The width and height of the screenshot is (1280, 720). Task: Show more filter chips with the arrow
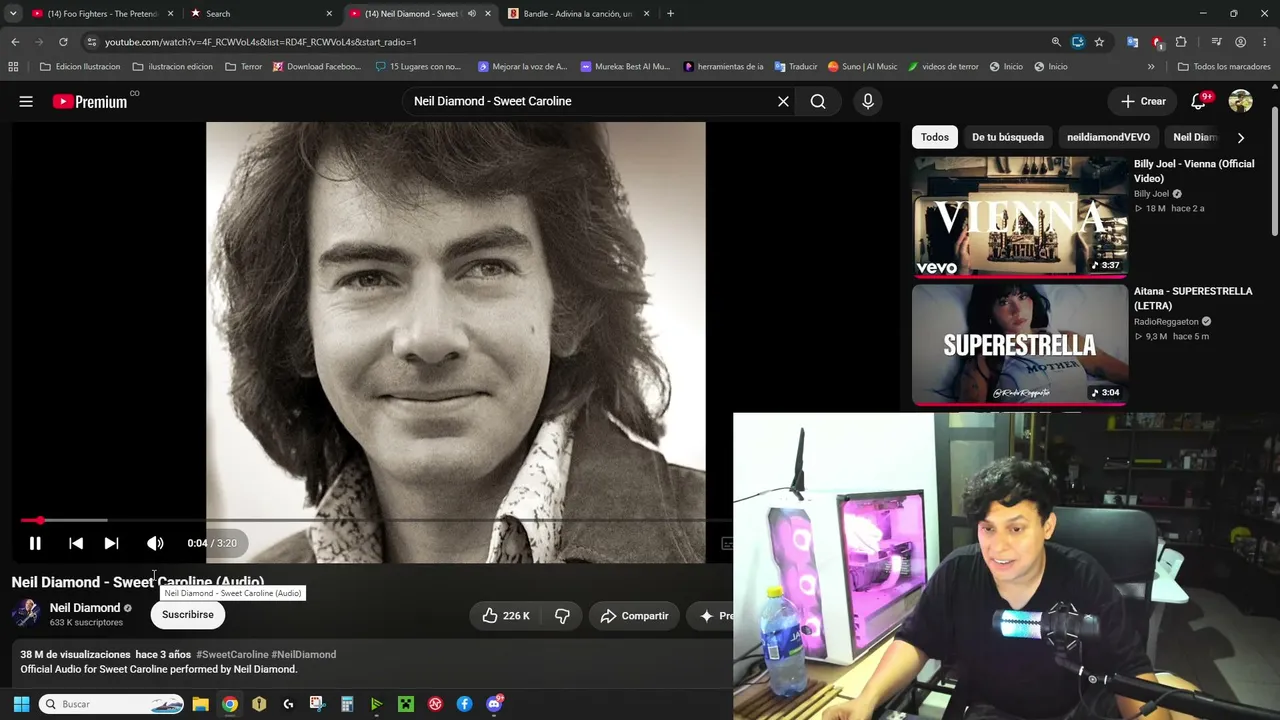pos(1241,137)
